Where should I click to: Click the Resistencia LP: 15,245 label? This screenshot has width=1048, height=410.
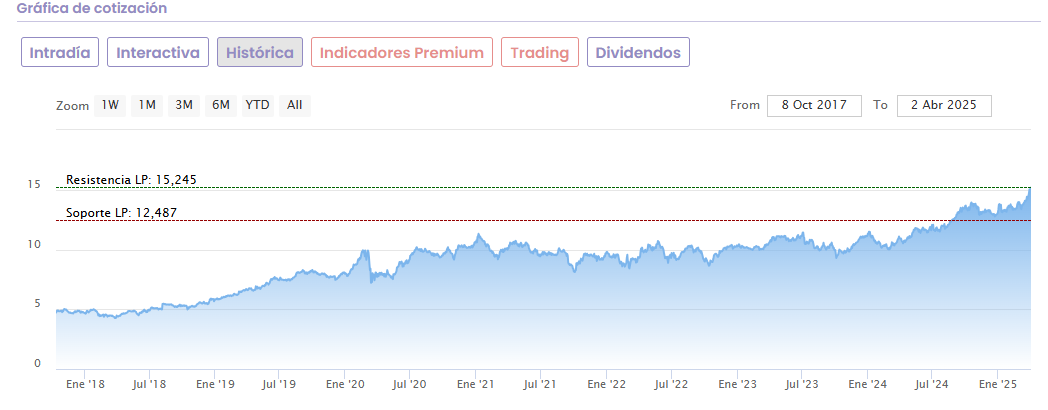tap(131, 180)
